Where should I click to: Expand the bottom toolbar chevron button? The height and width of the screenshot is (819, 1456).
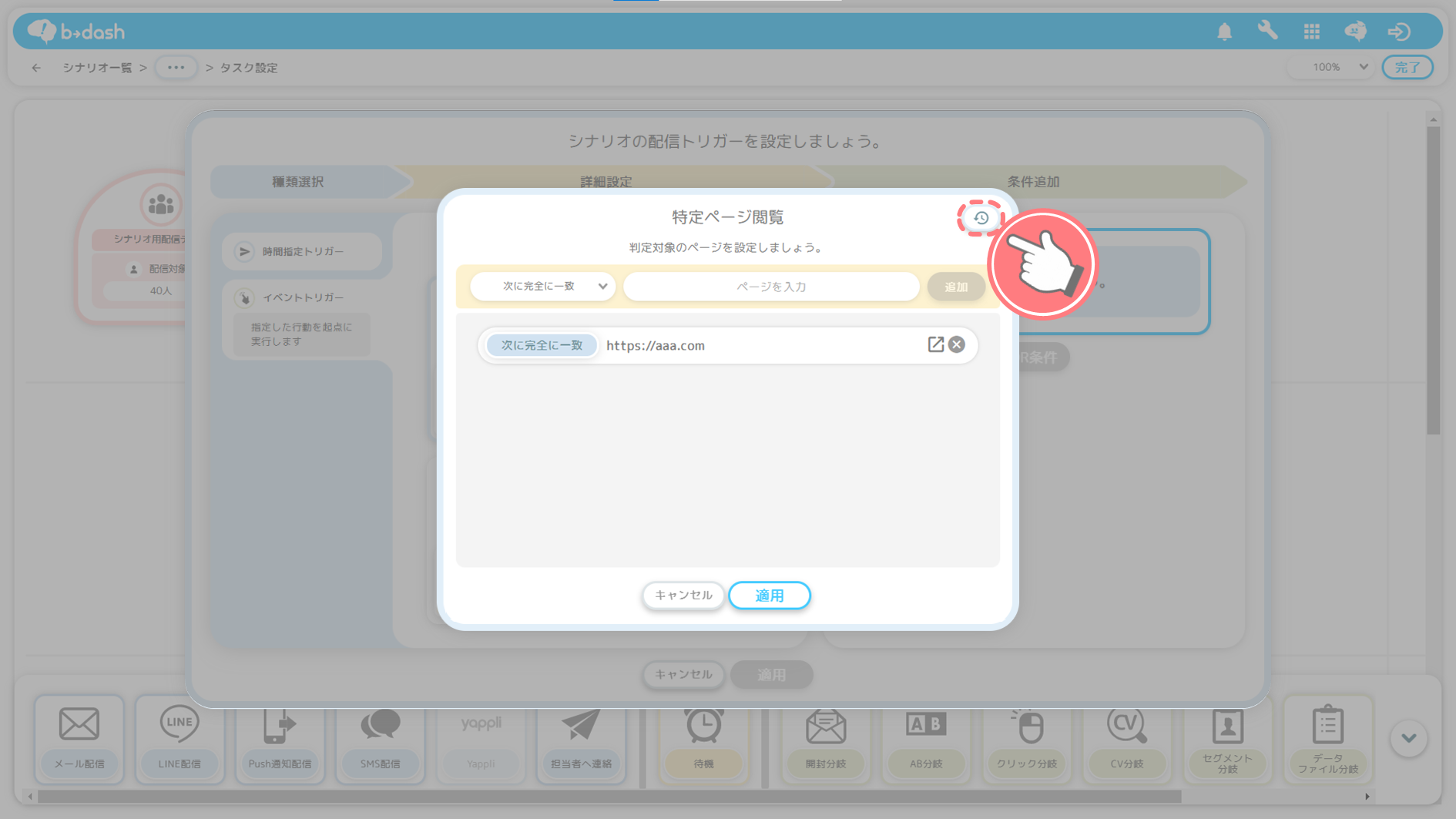pos(1408,738)
